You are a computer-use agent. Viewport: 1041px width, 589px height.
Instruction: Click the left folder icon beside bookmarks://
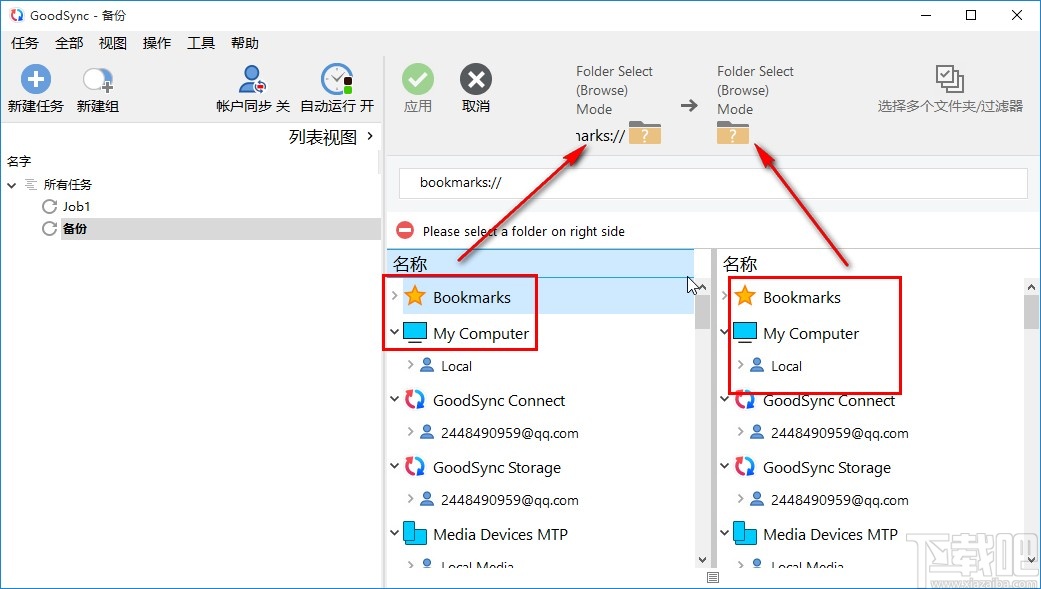coord(645,133)
